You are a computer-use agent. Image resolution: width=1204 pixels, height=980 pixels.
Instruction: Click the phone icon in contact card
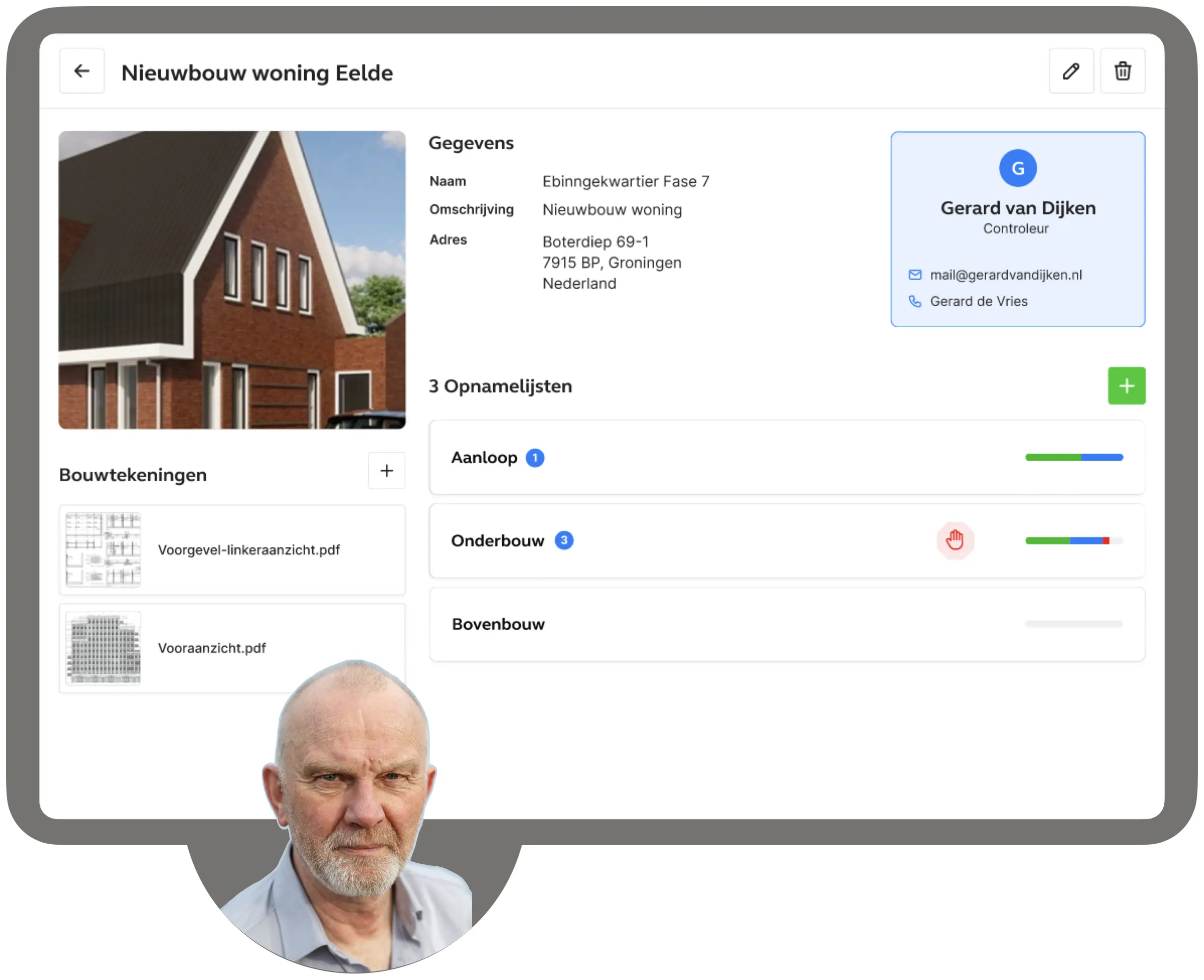pos(914,301)
